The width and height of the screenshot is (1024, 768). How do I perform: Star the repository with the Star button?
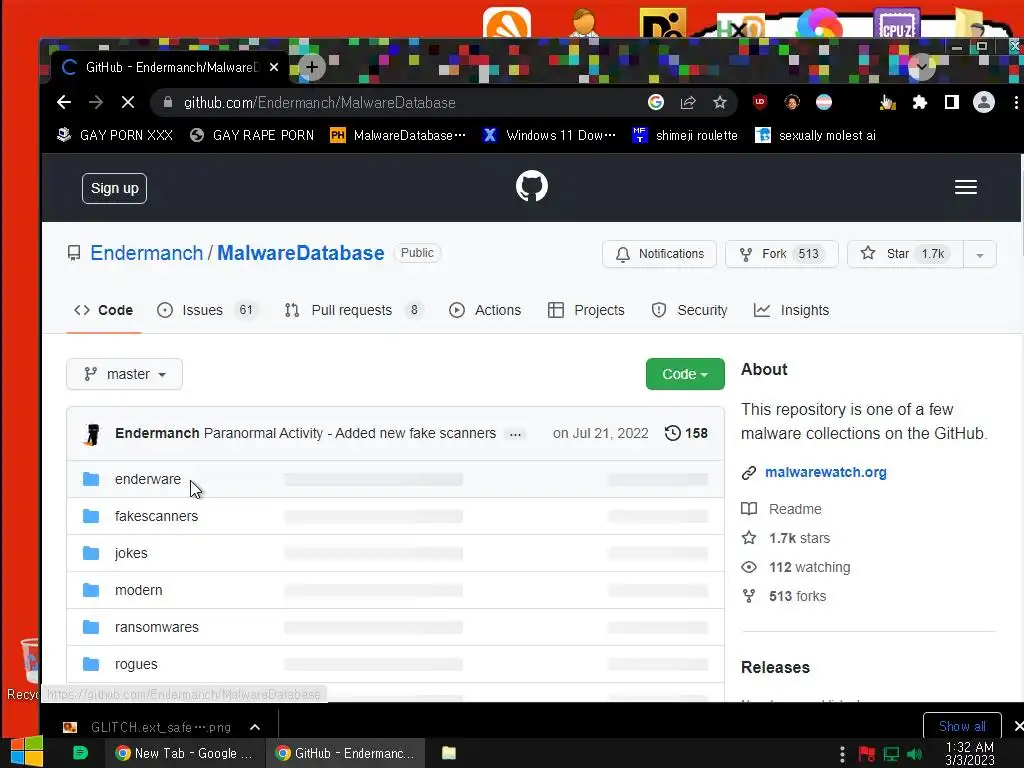(x=905, y=254)
